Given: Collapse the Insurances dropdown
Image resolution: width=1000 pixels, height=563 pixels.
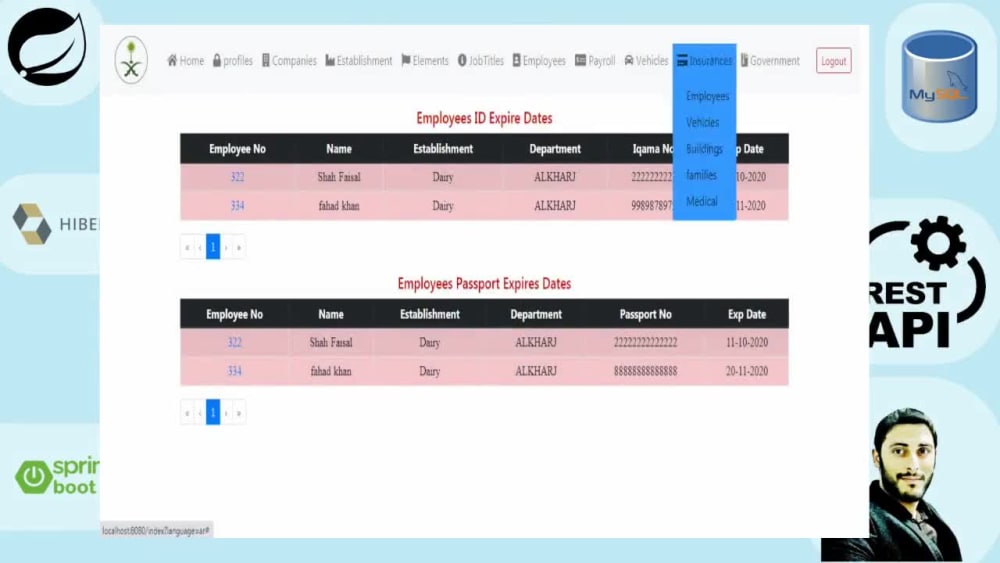Looking at the screenshot, I should [x=705, y=61].
